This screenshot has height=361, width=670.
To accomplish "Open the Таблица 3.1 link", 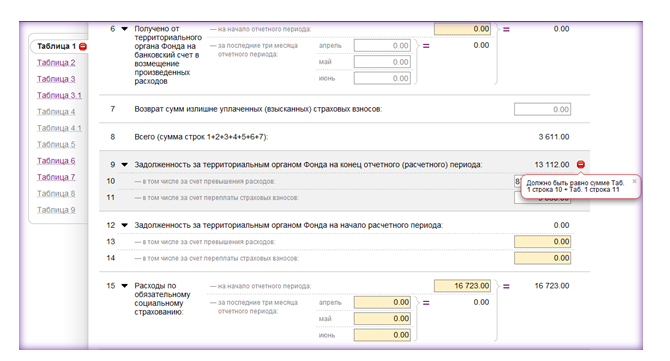I will [59, 95].
